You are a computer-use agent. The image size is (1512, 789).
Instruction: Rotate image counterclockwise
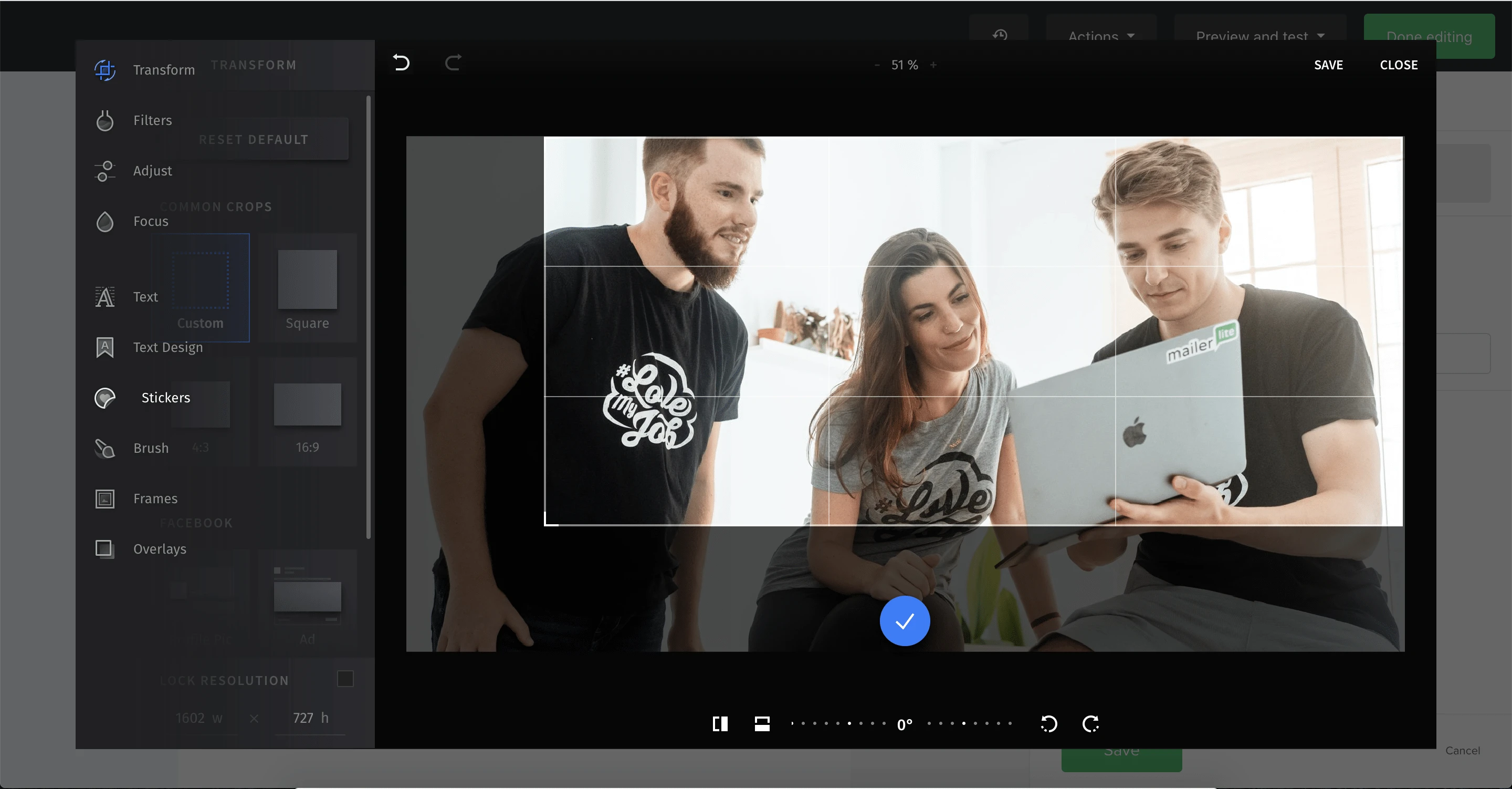1049,724
